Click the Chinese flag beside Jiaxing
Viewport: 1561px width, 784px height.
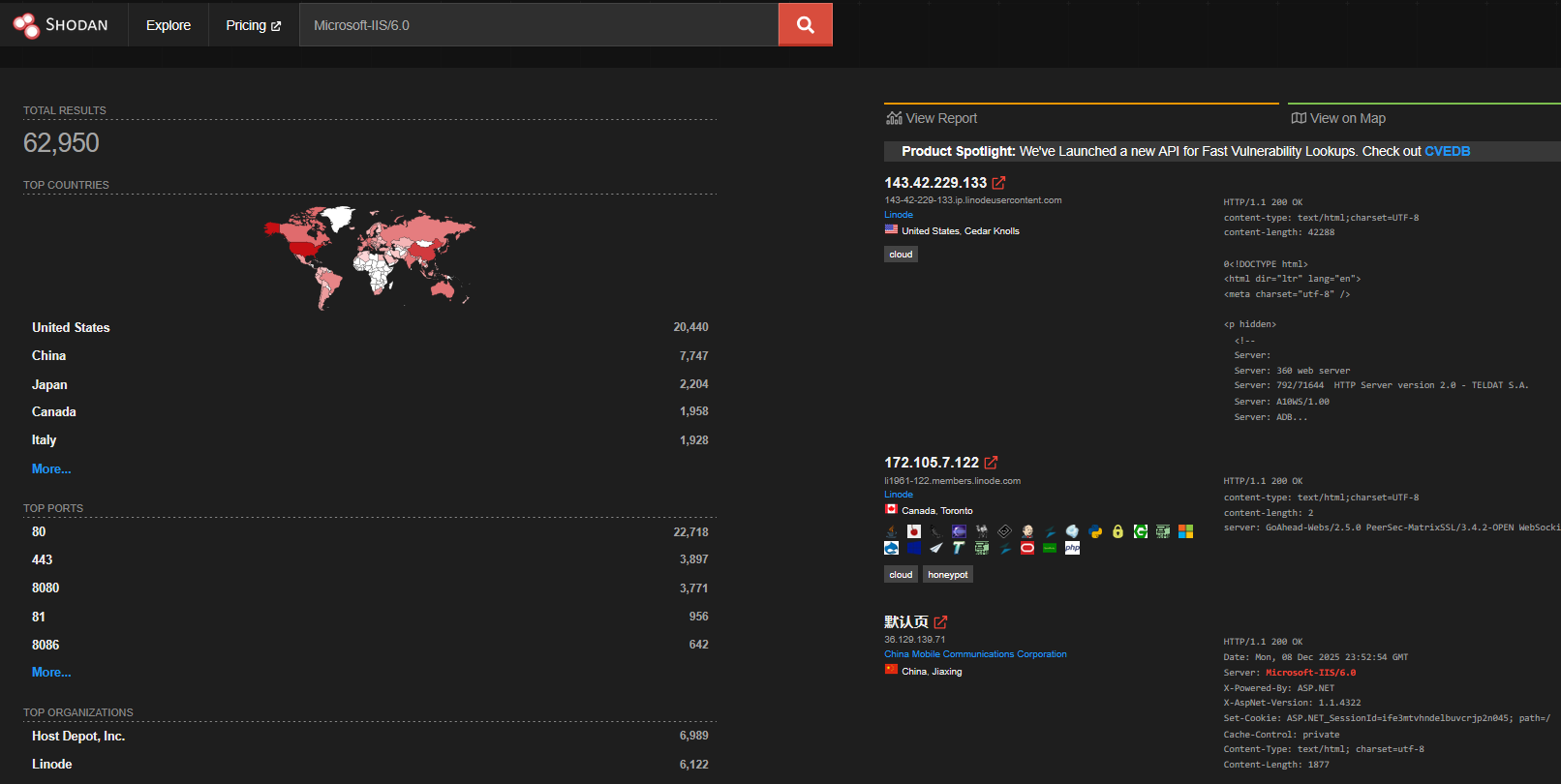coord(891,670)
